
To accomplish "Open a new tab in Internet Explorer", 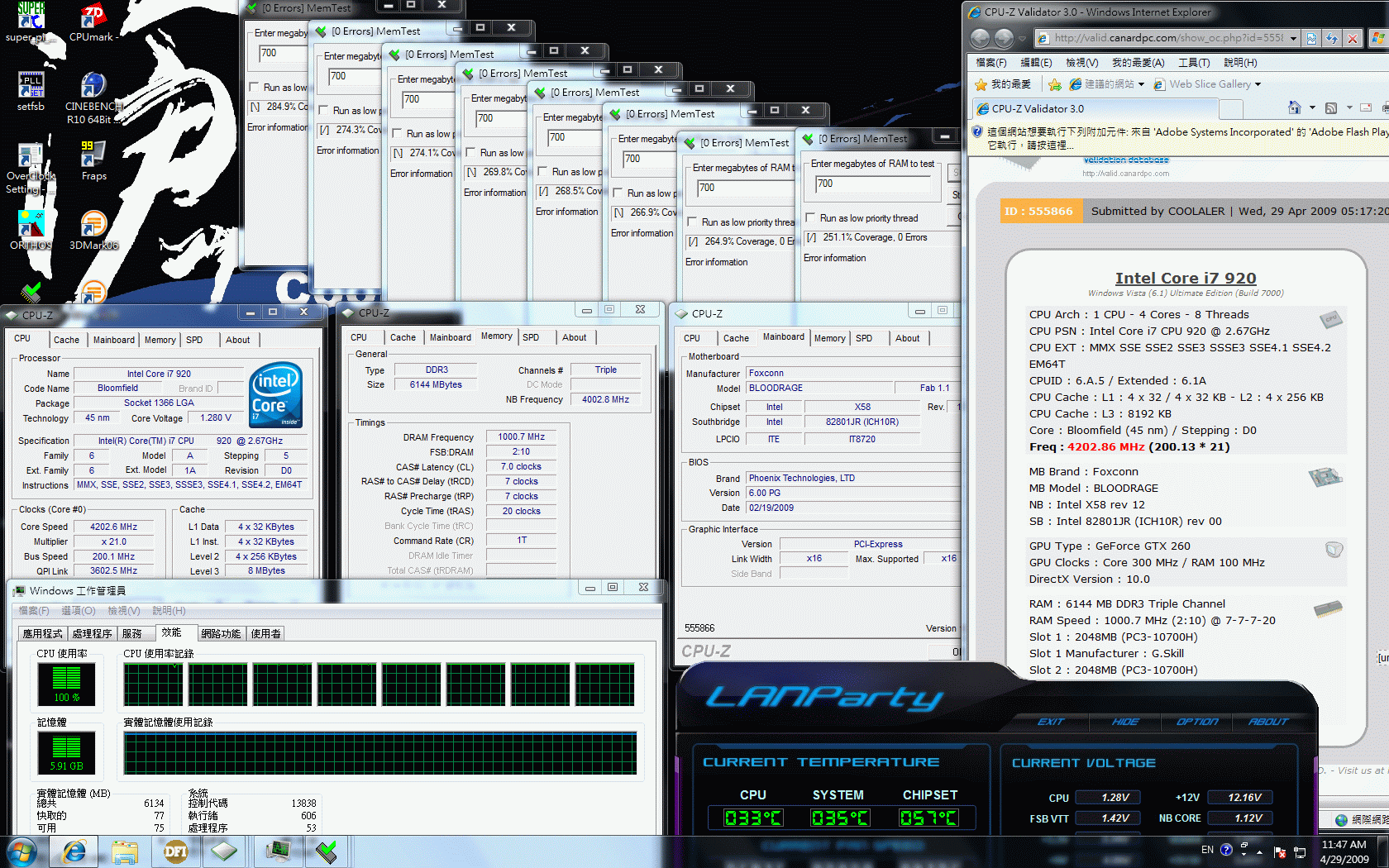I will pos(1231,108).
